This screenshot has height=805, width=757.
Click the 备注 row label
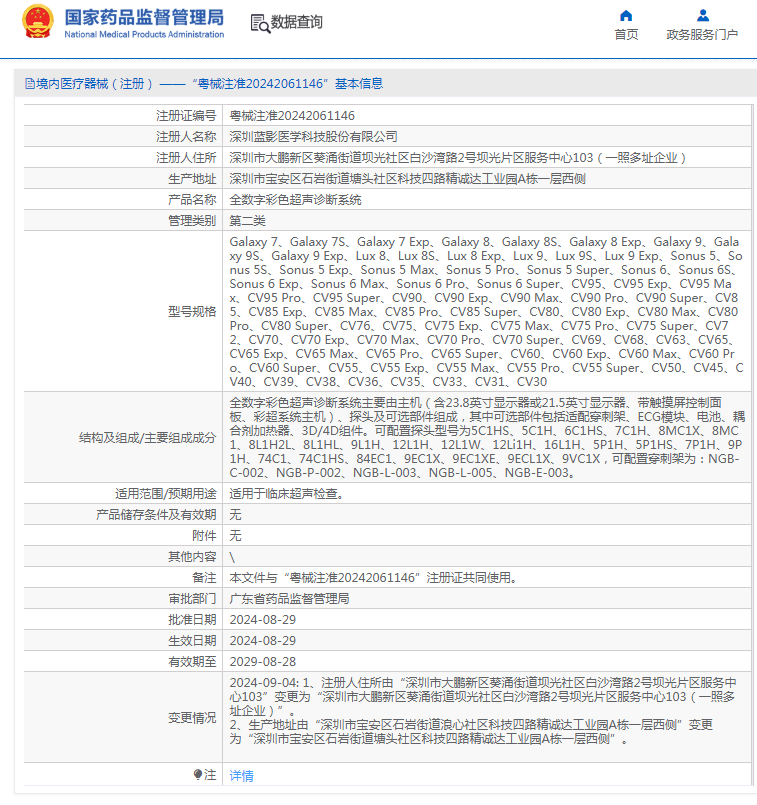(204, 578)
